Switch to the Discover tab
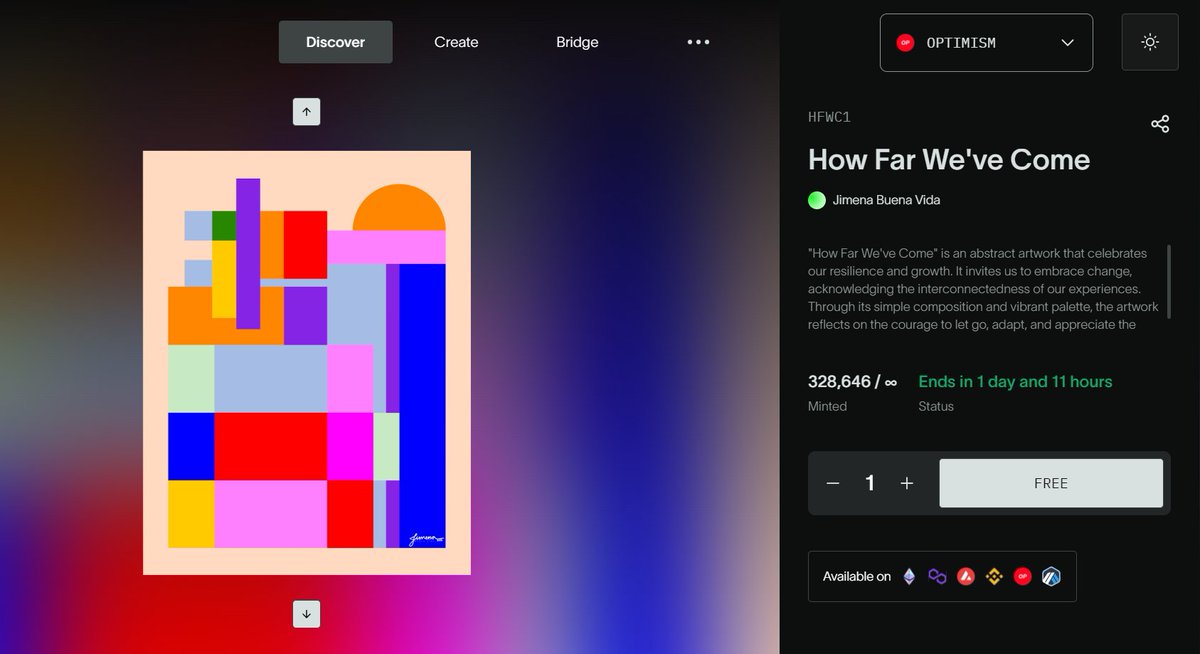The height and width of the screenshot is (654, 1200). pos(336,42)
